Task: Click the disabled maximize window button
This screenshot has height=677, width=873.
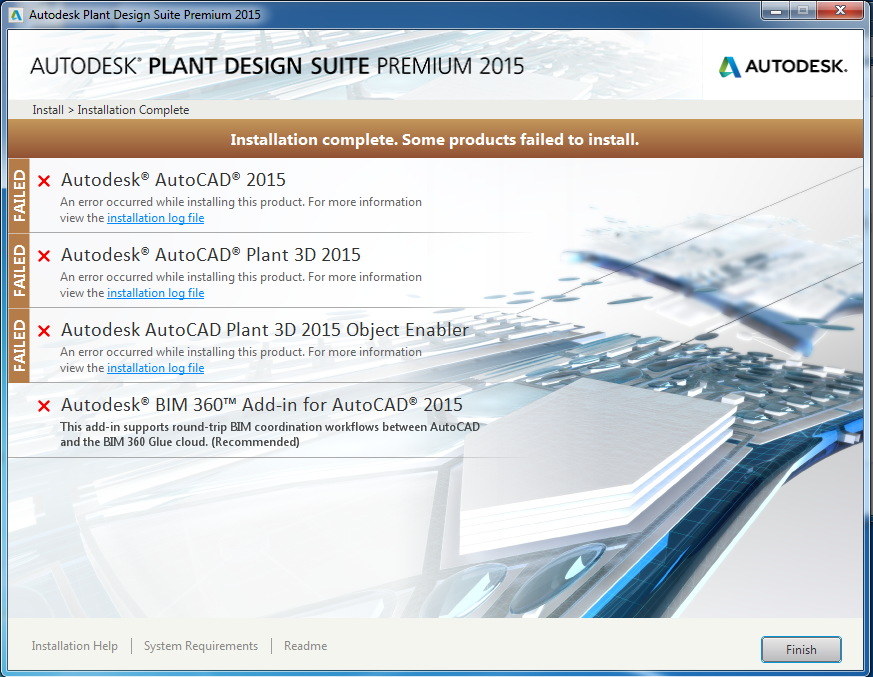Action: point(803,11)
